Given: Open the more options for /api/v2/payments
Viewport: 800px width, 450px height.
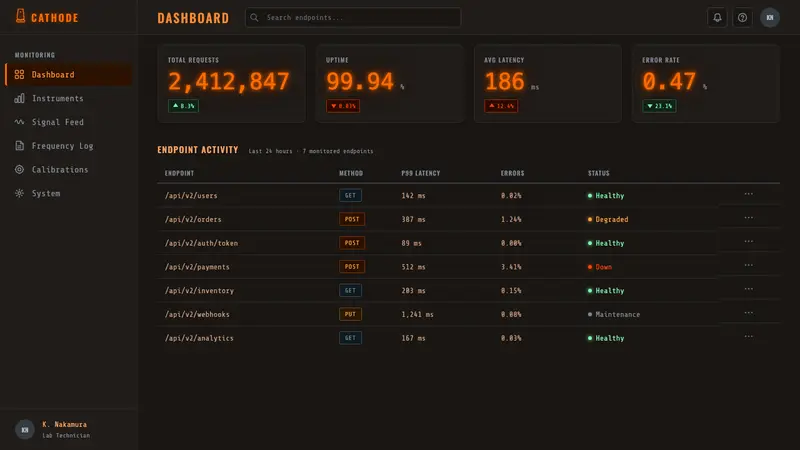Looking at the screenshot, I should [748, 265].
